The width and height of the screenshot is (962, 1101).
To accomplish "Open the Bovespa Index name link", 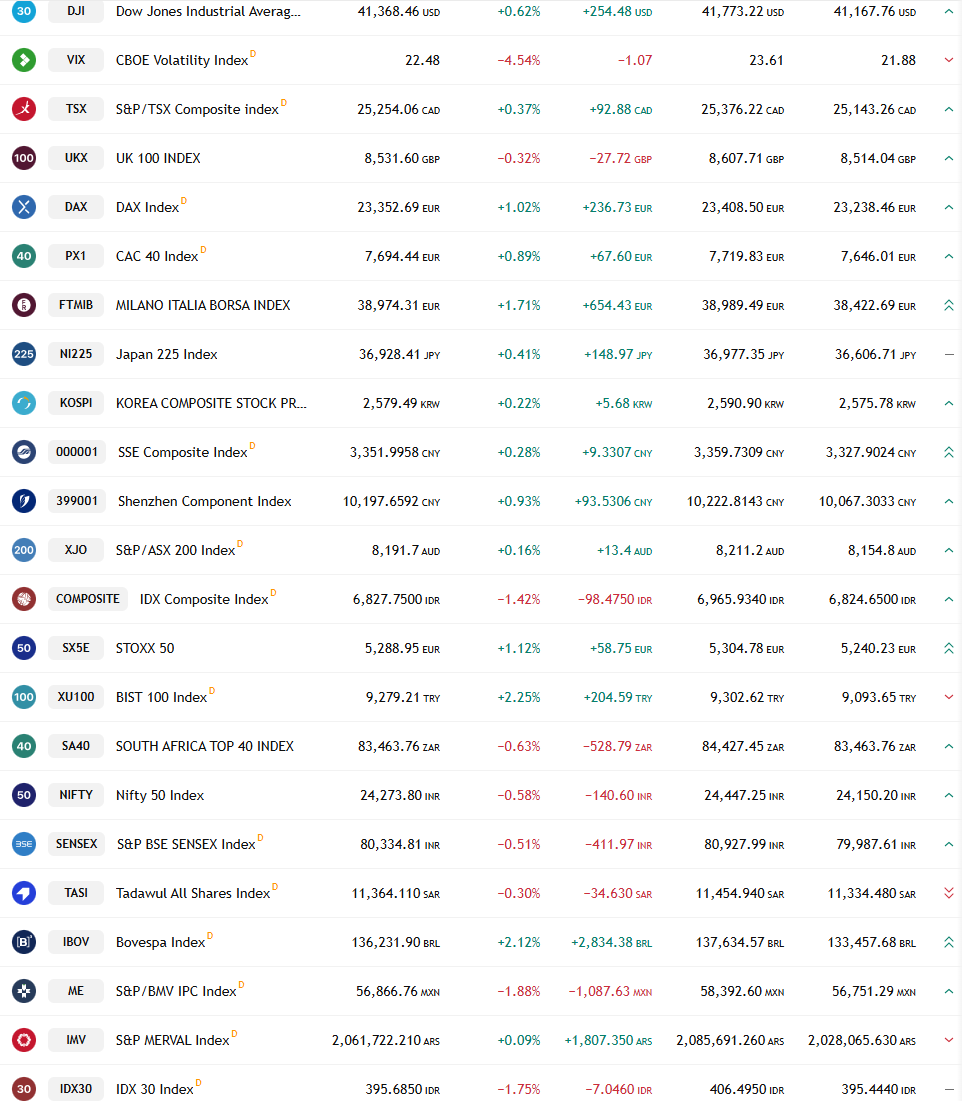I will click(160, 942).
